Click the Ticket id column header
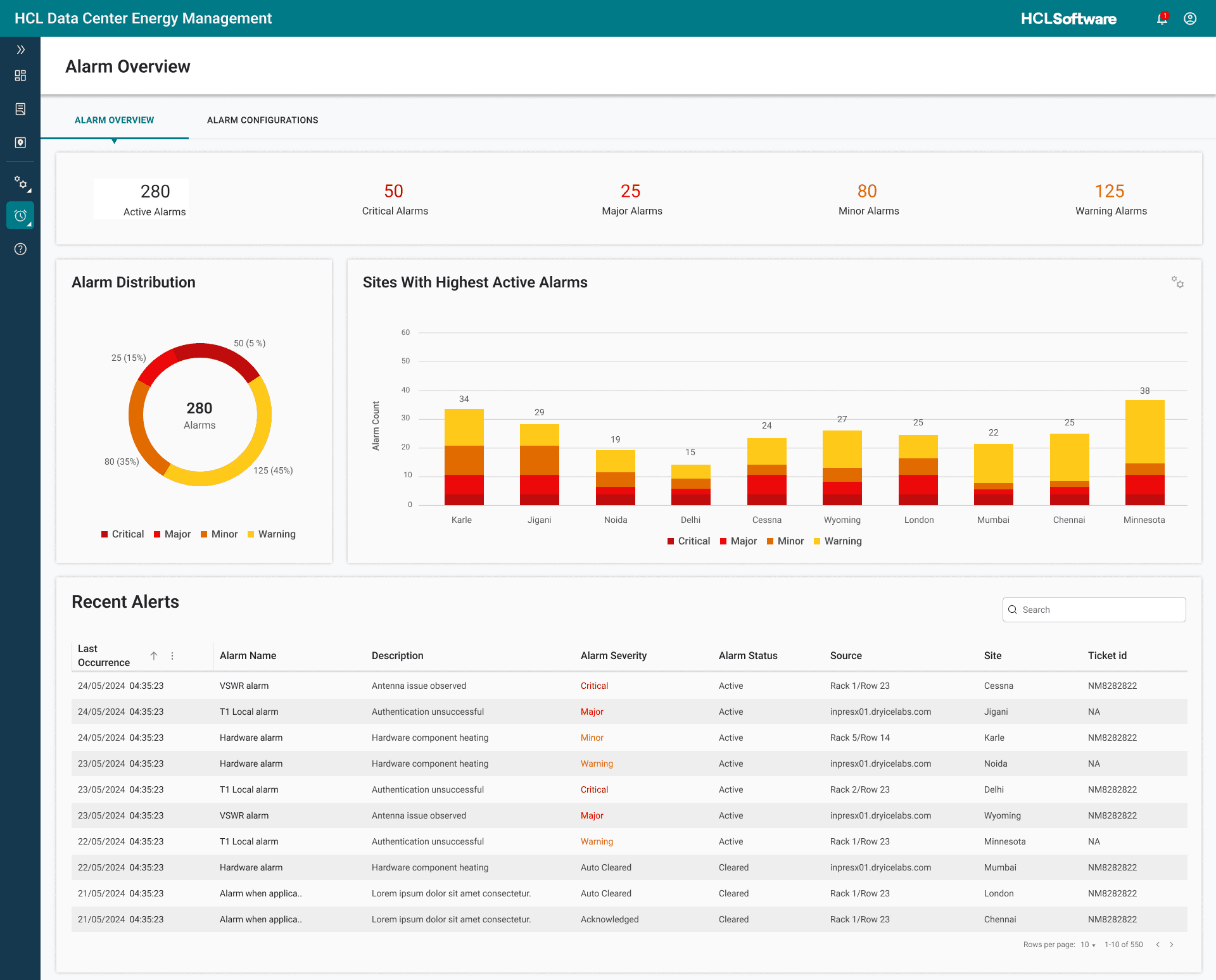Screen dimensions: 1216x980 click(x=1107, y=656)
